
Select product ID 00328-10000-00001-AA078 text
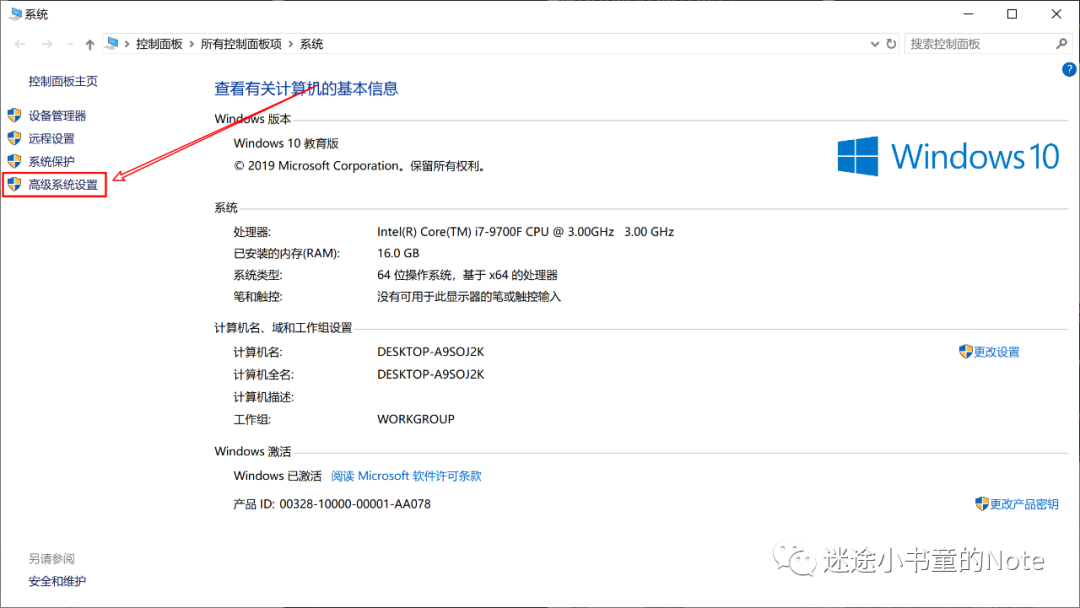355,504
